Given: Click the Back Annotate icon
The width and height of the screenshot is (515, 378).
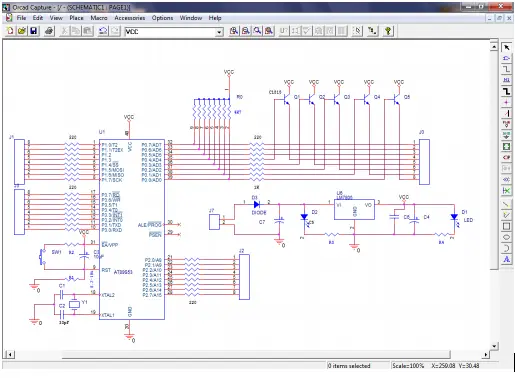Looking at the screenshot, I should pos(295,31).
